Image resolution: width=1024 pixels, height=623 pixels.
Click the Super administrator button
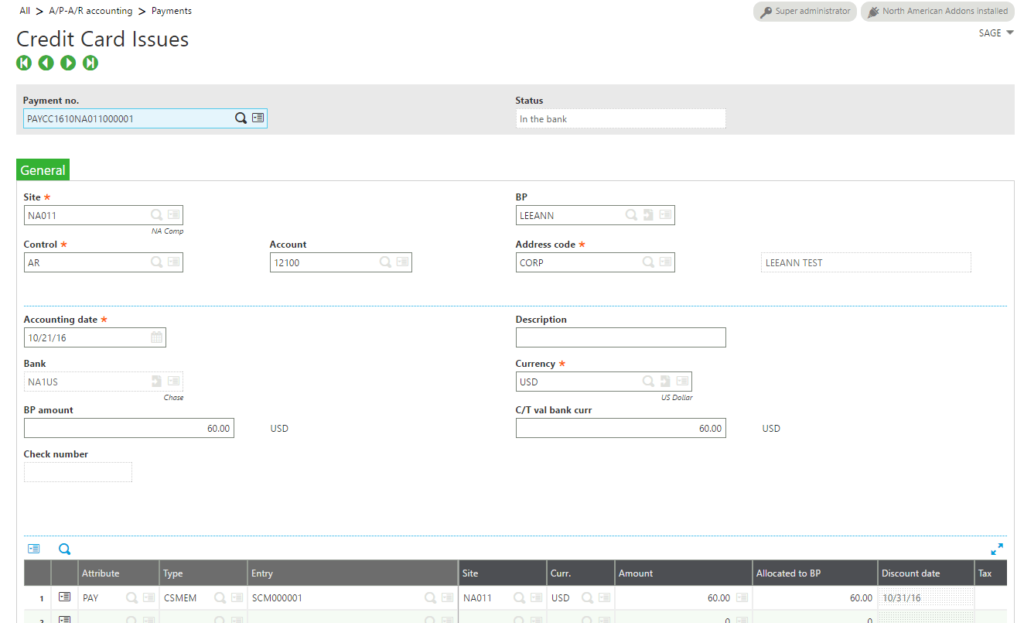[x=805, y=12]
